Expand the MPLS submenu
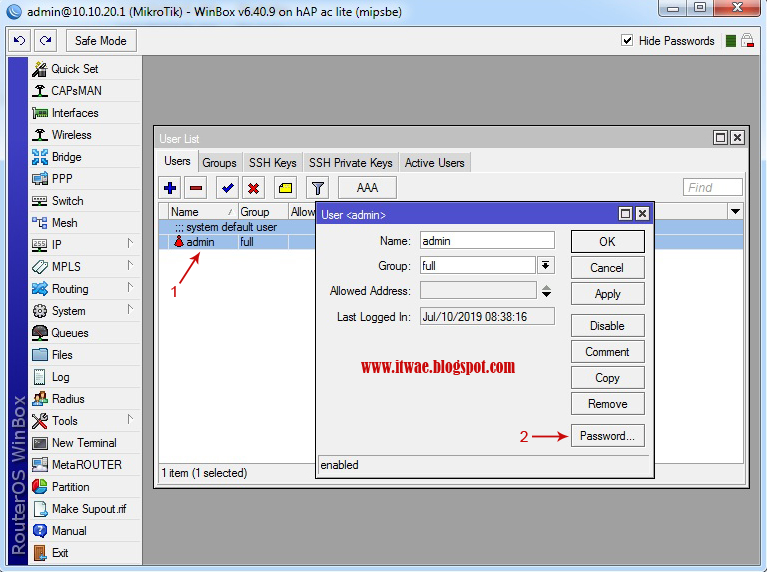This screenshot has width=767, height=572. (130, 265)
